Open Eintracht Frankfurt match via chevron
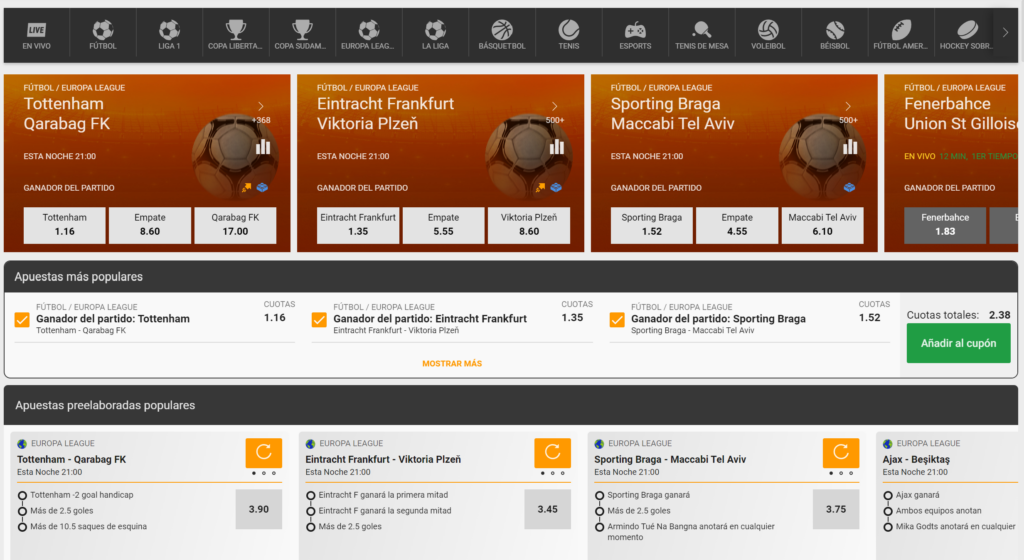 click(x=554, y=106)
